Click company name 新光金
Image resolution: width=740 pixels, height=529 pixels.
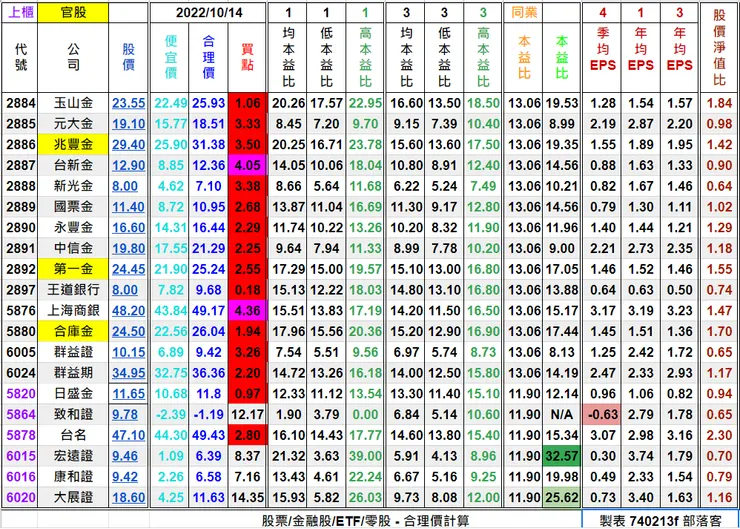coord(73,186)
